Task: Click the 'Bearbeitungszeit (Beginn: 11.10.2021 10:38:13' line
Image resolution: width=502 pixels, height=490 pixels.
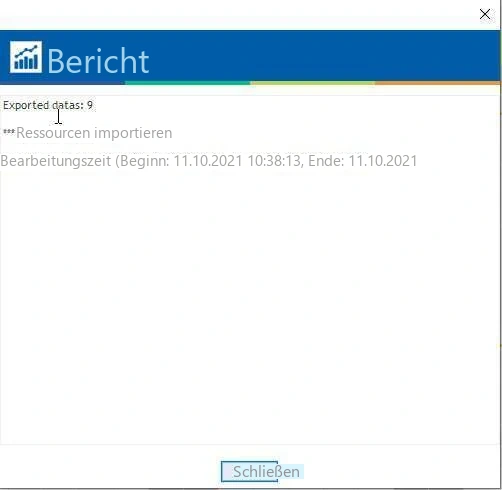Action: click(x=209, y=161)
